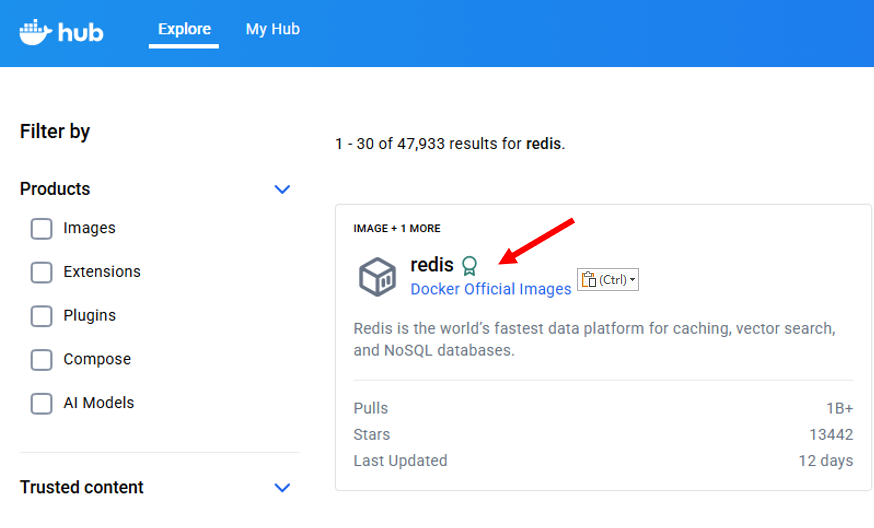Follow the Docker Official Images link
The width and height of the screenshot is (874, 528).
[491, 289]
